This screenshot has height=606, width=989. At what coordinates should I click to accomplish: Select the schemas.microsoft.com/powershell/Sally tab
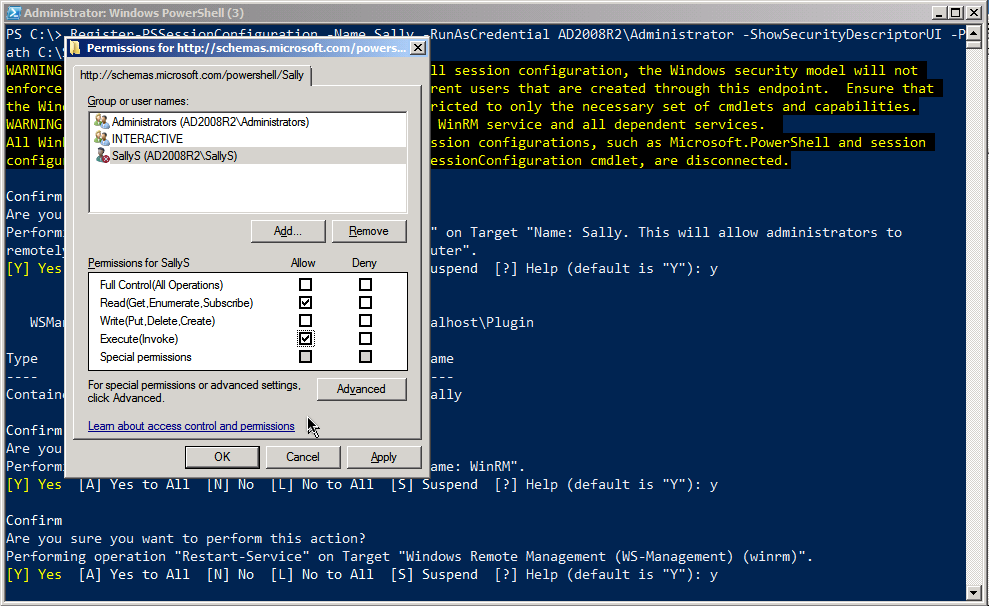tap(193, 76)
